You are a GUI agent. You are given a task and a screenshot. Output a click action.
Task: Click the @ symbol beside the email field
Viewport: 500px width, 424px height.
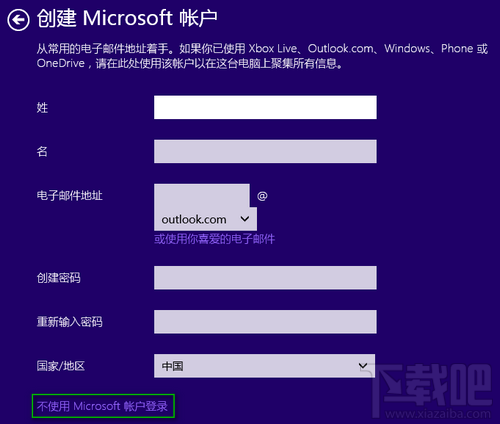pyautogui.click(x=262, y=196)
